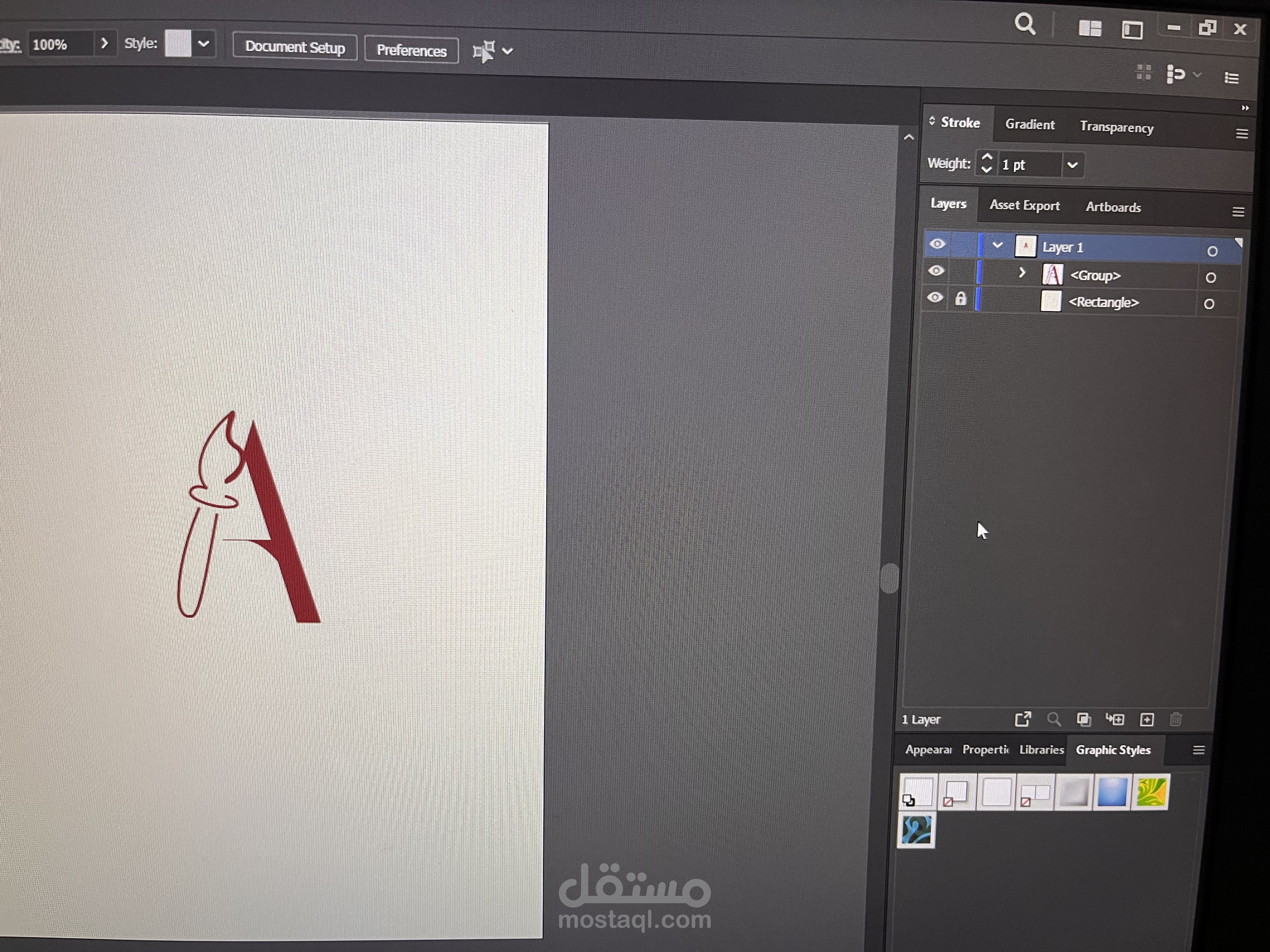Click Create New Sublayer icon
The height and width of the screenshot is (952, 1270).
[x=1115, y=720]
